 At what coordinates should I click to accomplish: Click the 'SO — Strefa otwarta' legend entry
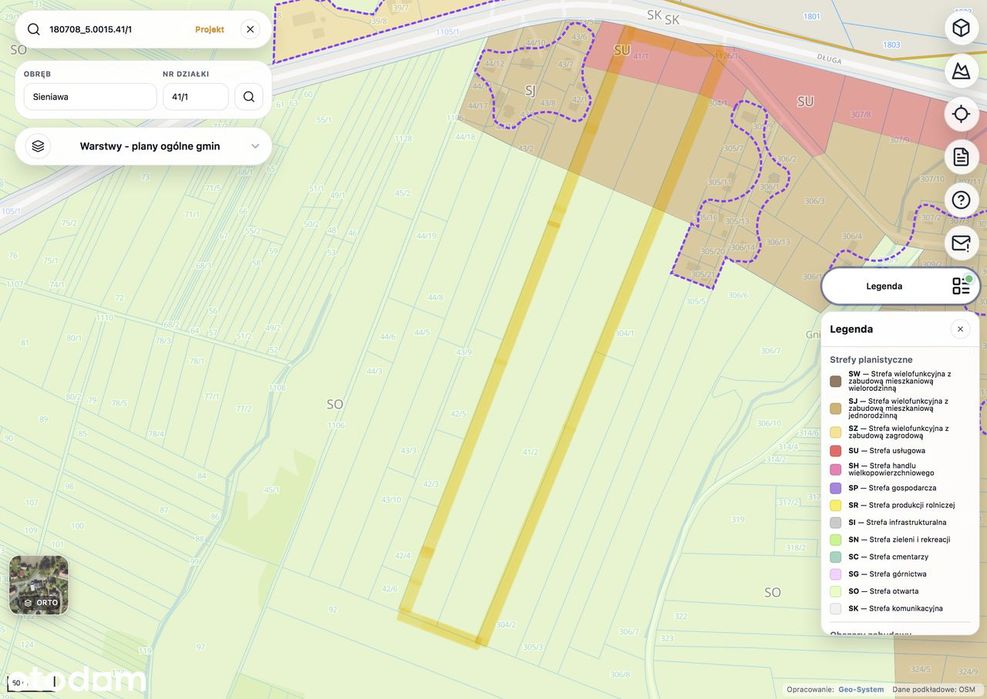pos(883,591)
